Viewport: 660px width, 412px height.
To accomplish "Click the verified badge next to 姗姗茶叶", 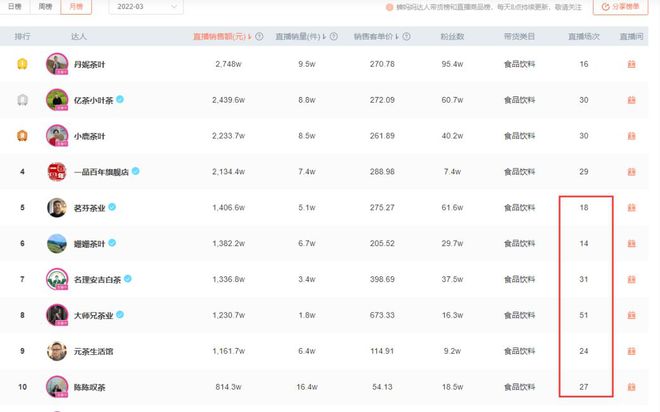I will (x=112, y=243).
